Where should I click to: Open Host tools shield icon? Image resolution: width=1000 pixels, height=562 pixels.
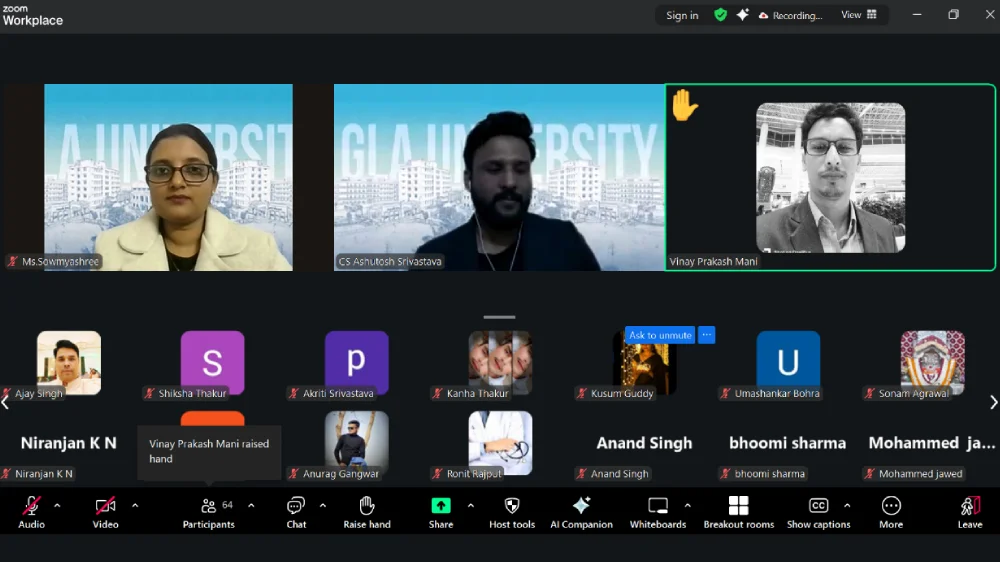512,511
